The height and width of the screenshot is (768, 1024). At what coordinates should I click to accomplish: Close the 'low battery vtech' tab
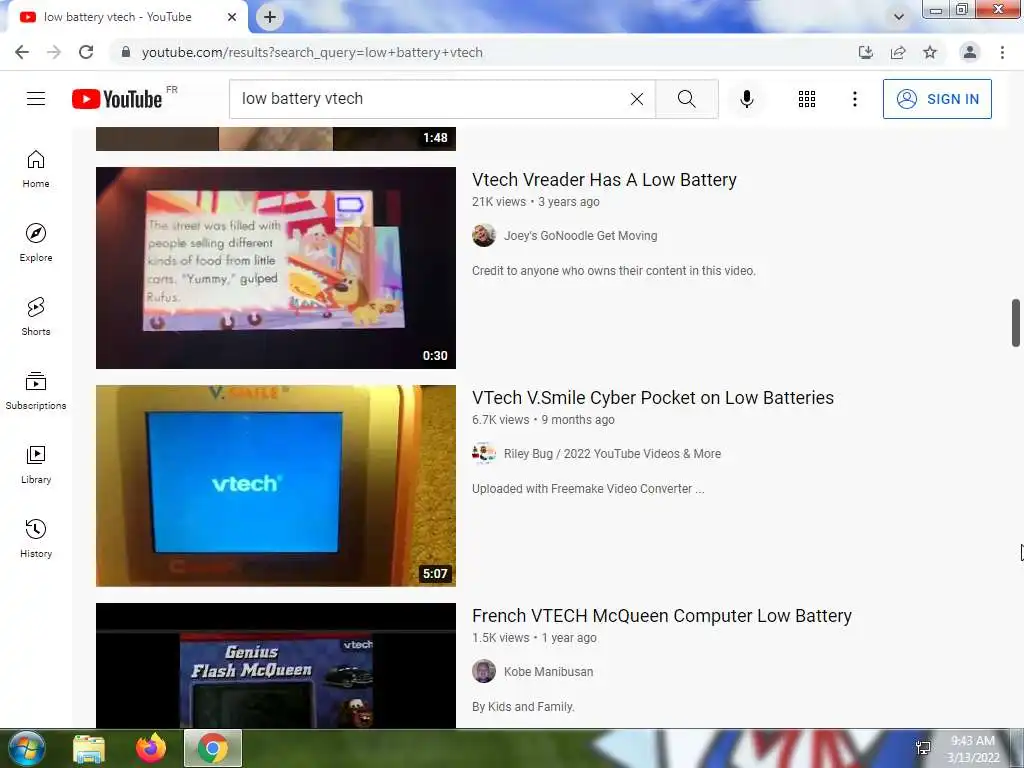232,17
